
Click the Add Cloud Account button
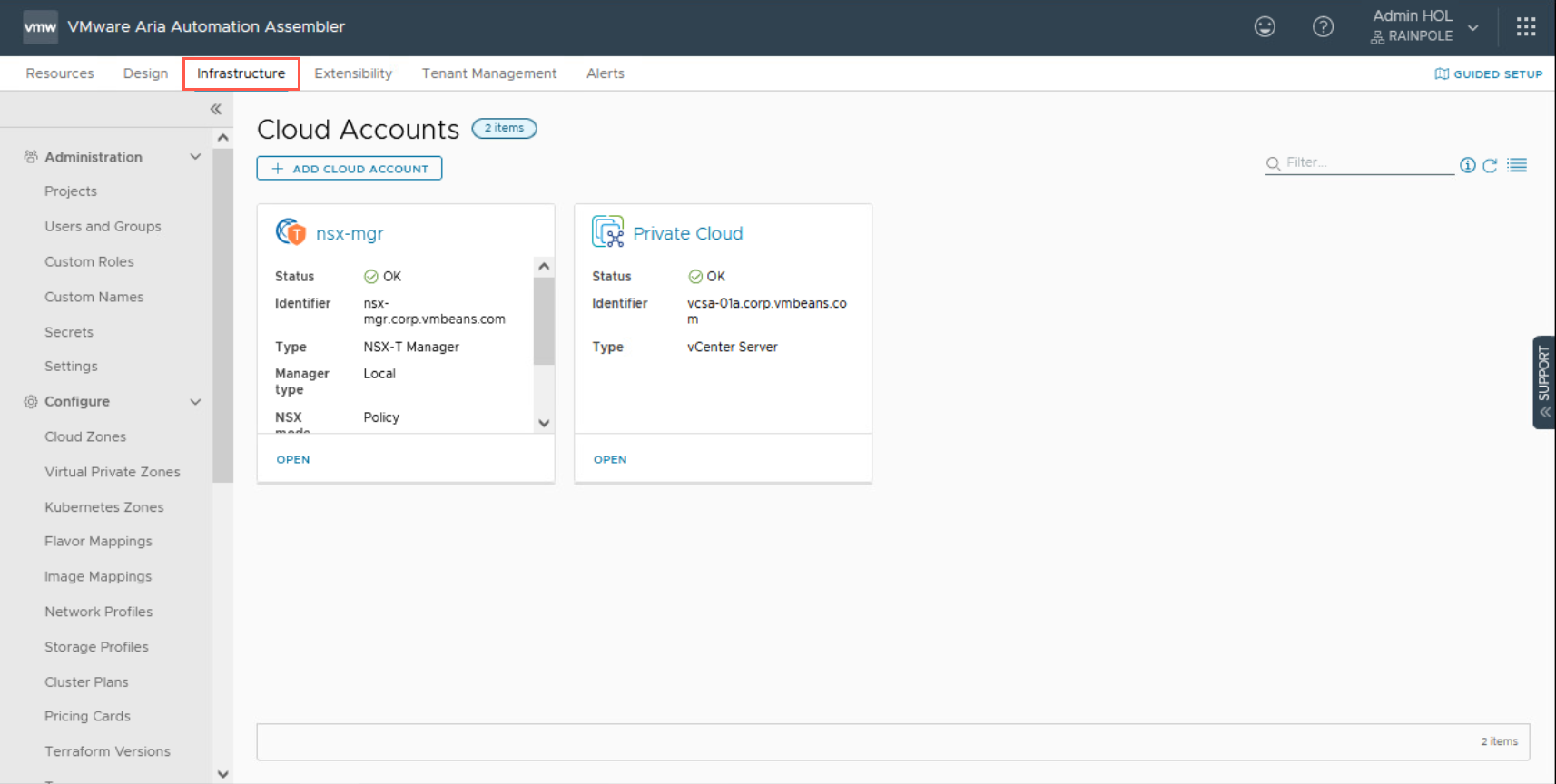tap(350, 169)
